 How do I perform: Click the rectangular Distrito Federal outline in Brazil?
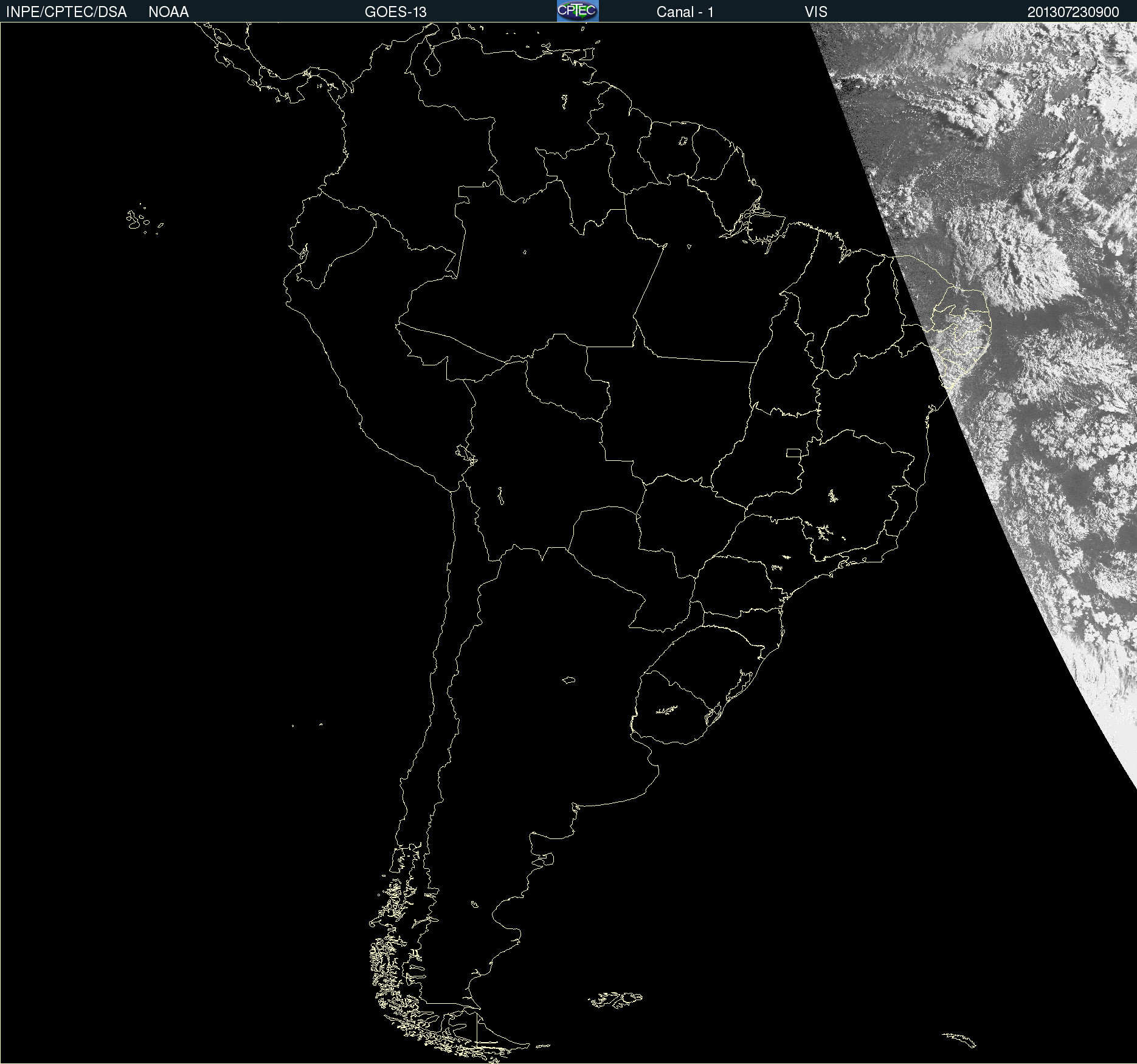793,452
